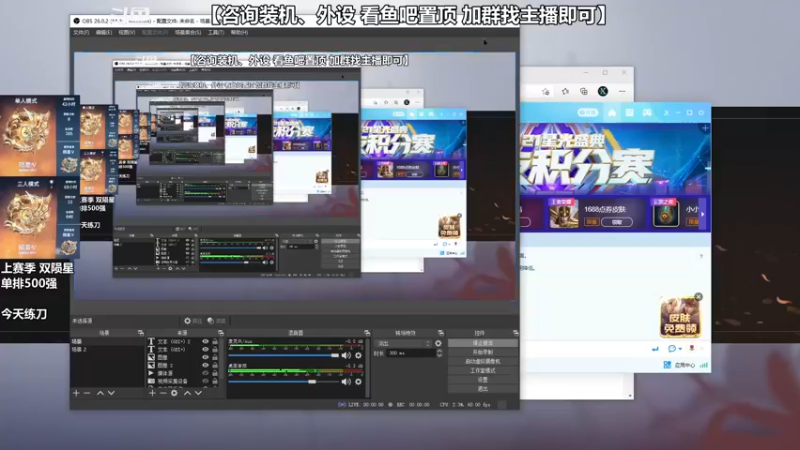Image resolution: width=800 pixels, height=450 pixels.
Task: Open 编辑(E) menu in main OBS window
Action: [104, 32]
